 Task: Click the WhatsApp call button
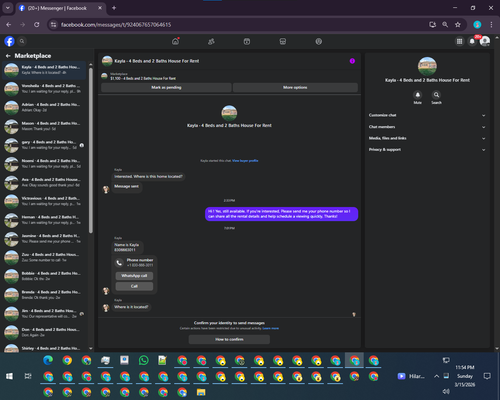point(134,276)
